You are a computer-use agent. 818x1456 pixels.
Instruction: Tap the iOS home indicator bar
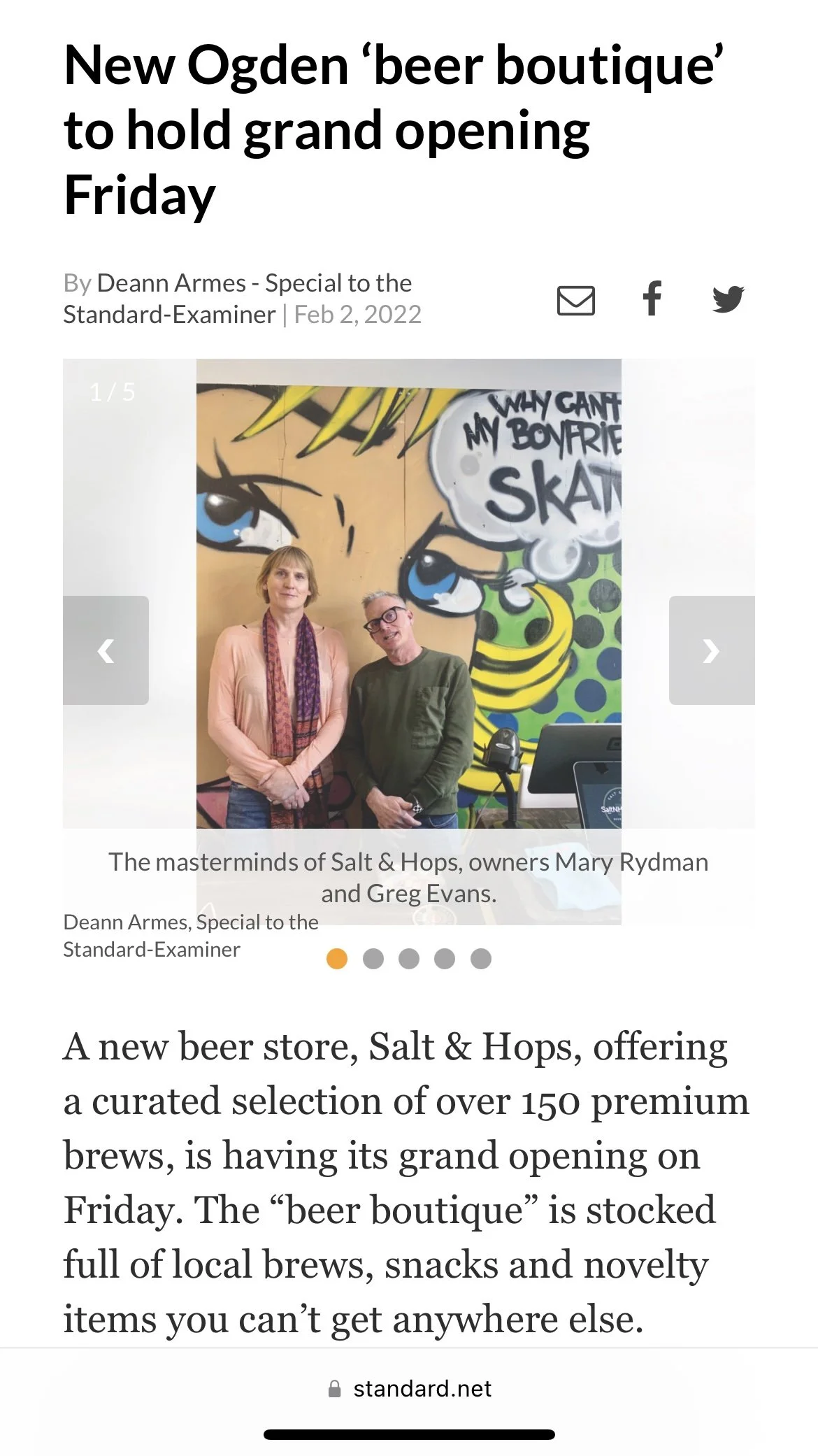tap(409, 1435)
